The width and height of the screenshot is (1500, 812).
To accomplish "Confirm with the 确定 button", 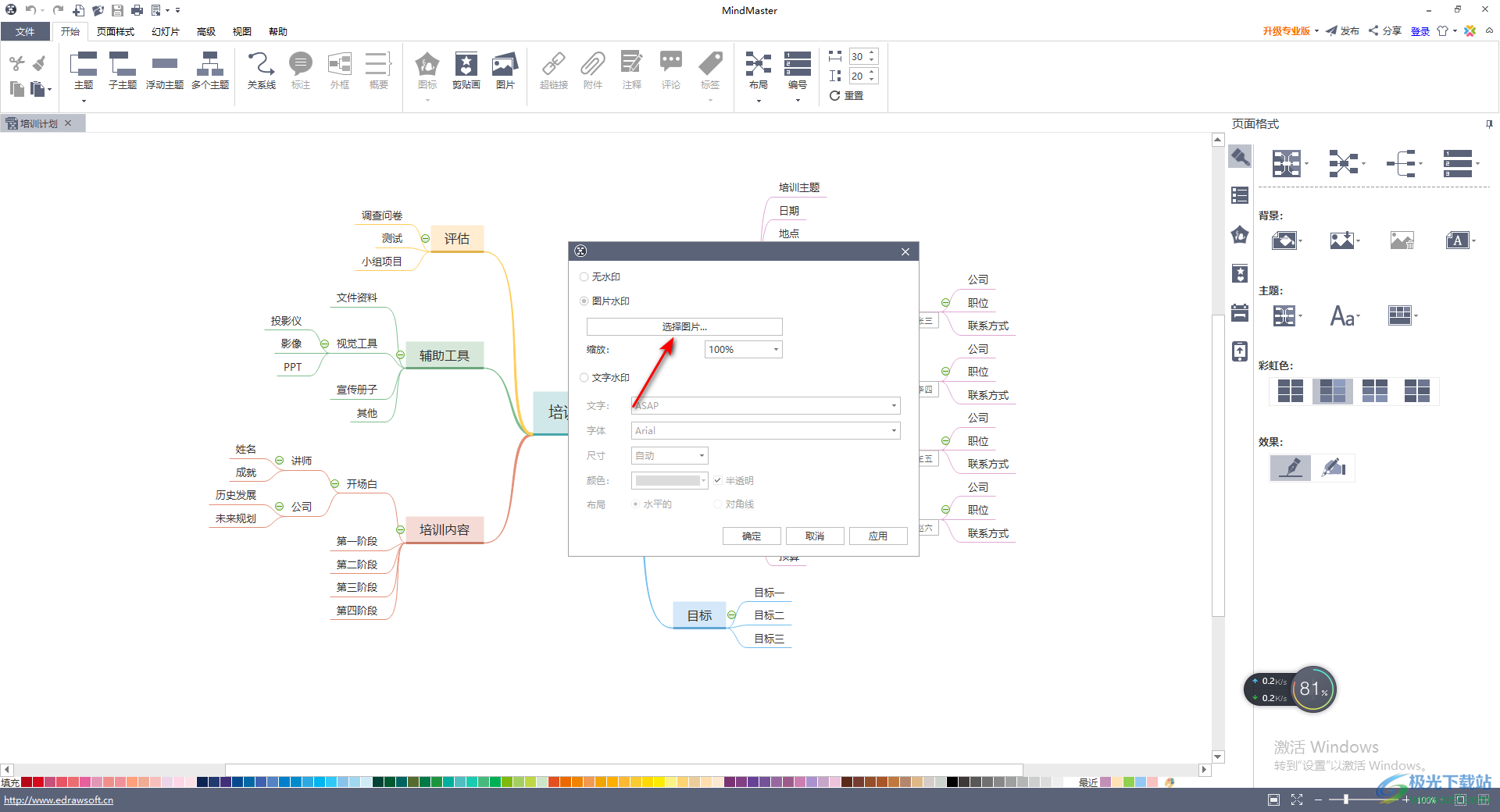I will (752, 536).
